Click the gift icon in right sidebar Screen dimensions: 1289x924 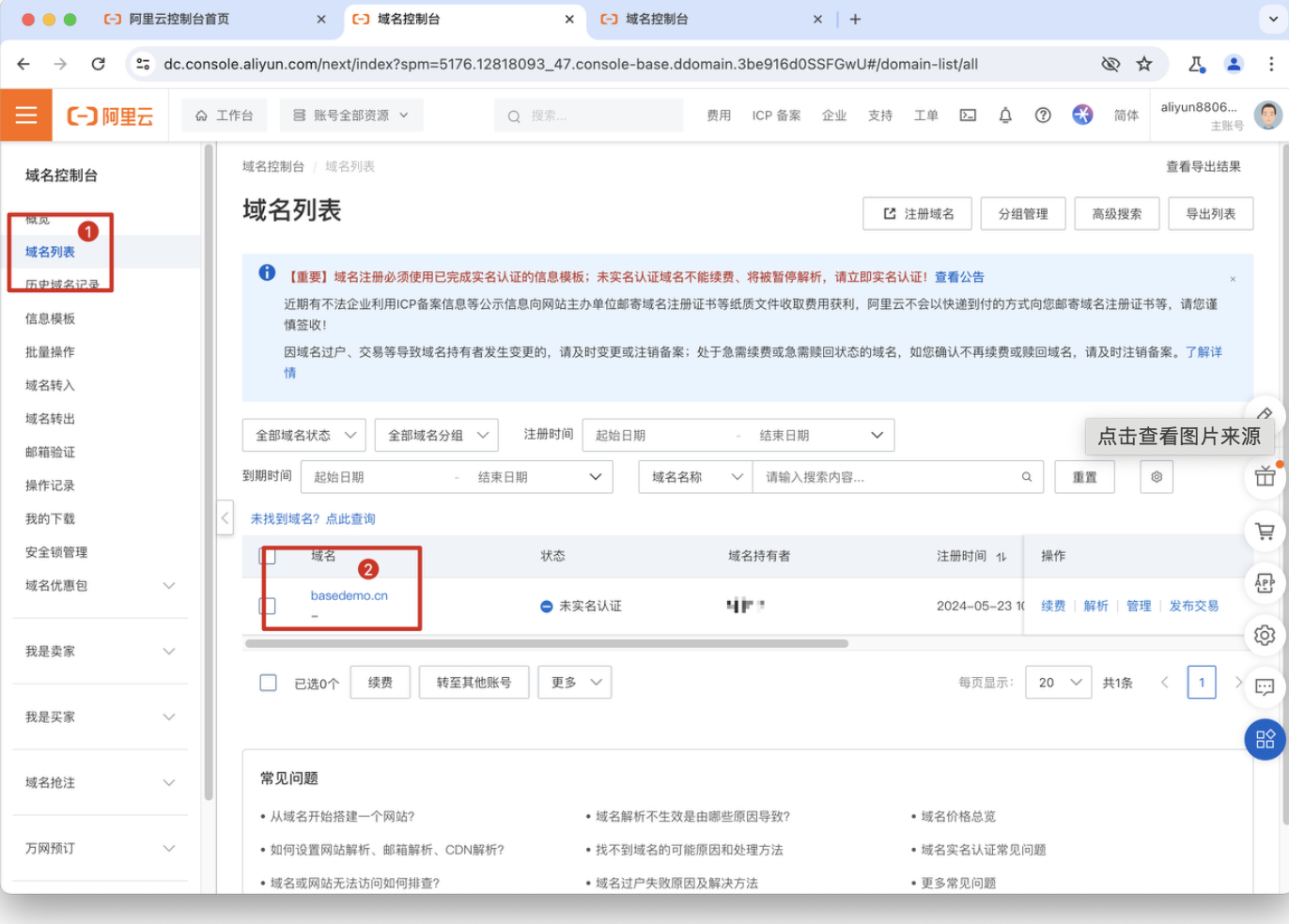tap(1265, 476)
